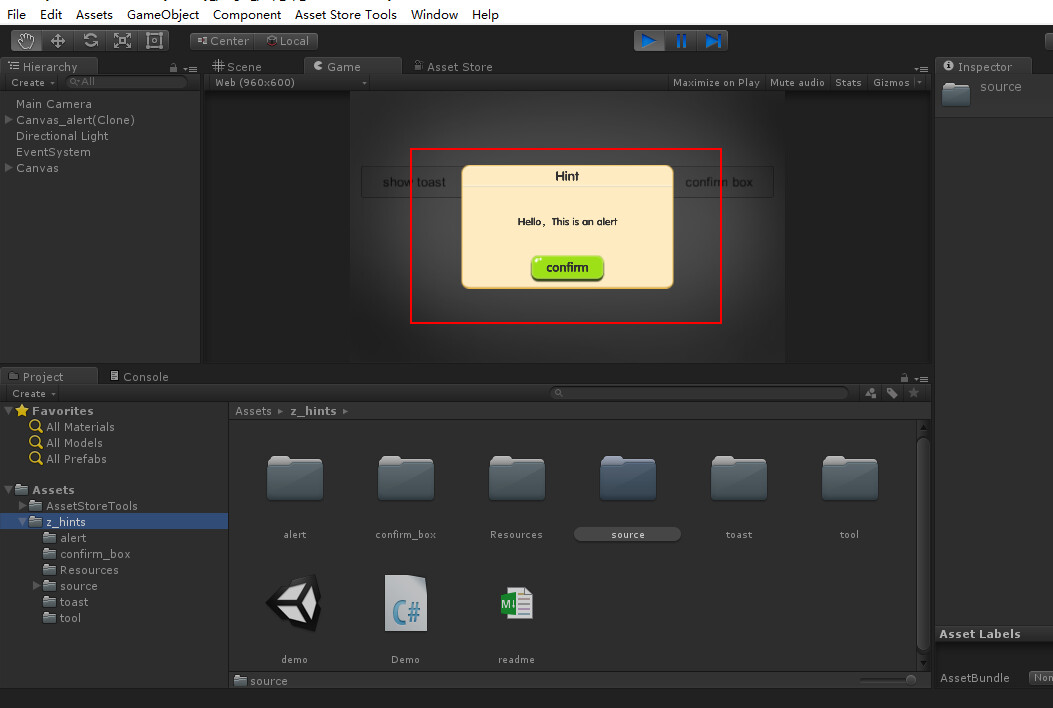Toggle the Stats overlay

pyautogui.click(x=847, y=82)
